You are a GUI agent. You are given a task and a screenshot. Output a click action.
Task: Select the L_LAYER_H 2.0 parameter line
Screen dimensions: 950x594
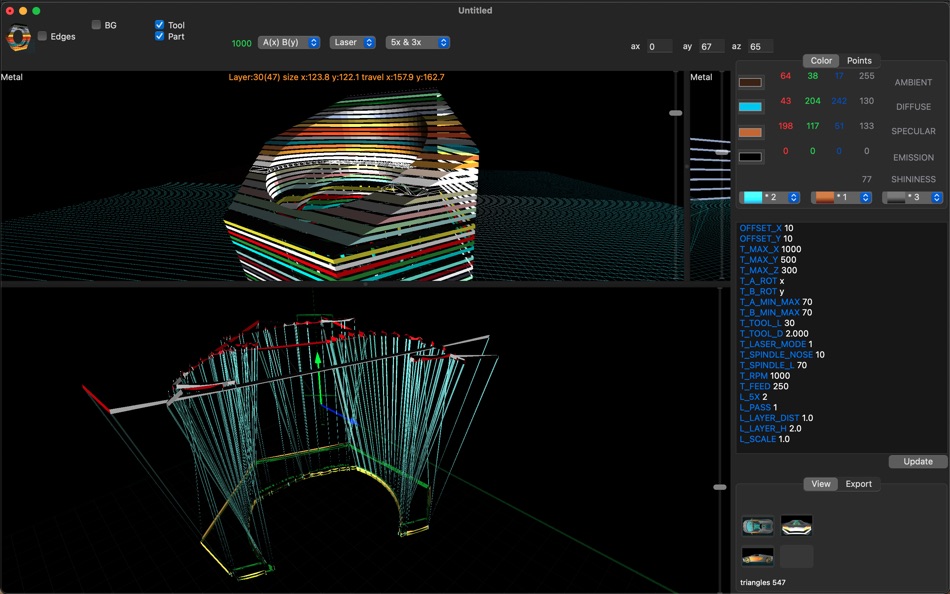click(x=770, y=429)
